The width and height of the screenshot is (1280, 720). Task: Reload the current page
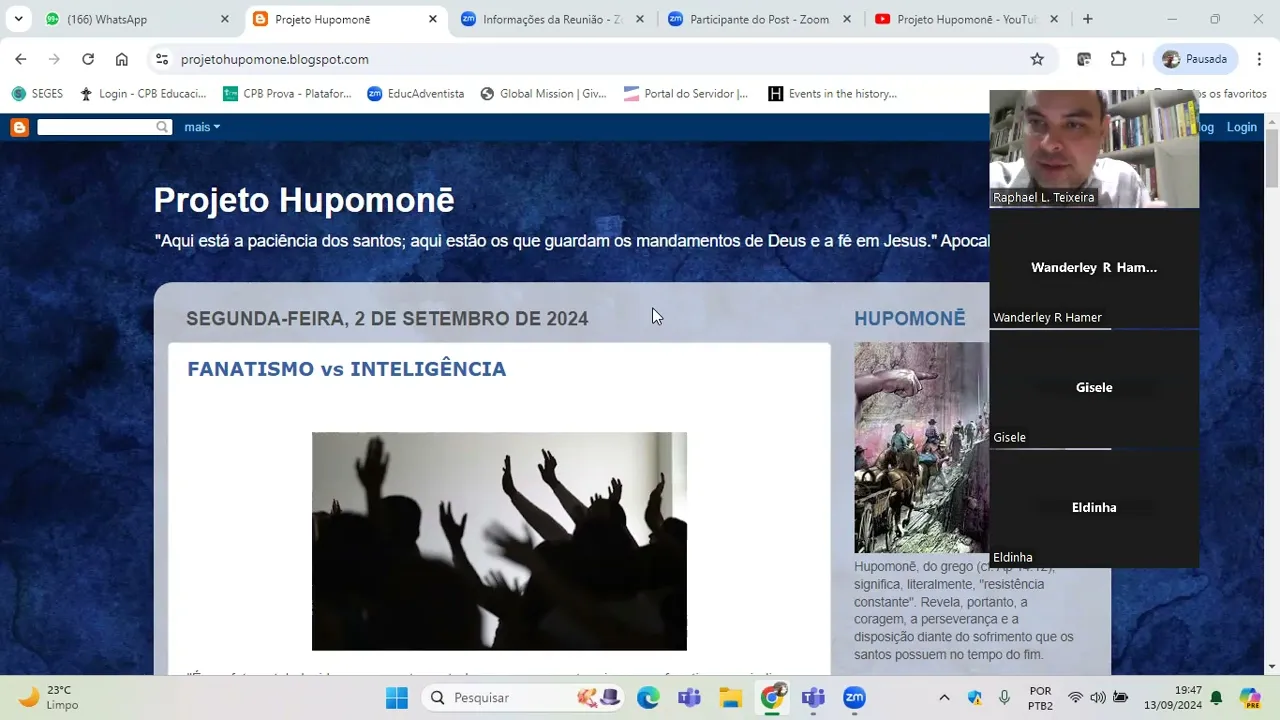pos(88,59)
